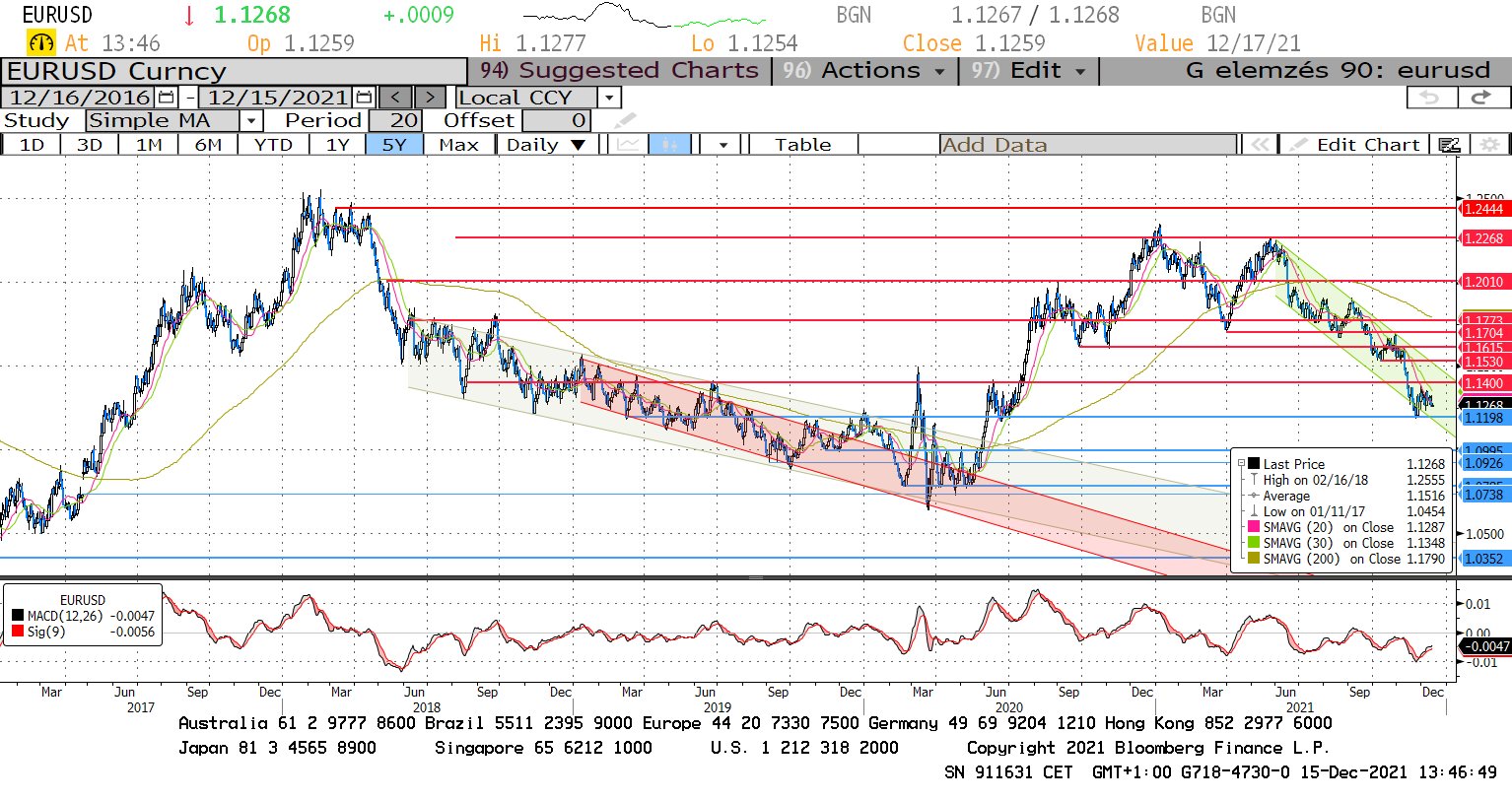This screenshot has height=801, width=1512.
Task: Open the Daily periodicity dropdown
Action: click(544, 145)
